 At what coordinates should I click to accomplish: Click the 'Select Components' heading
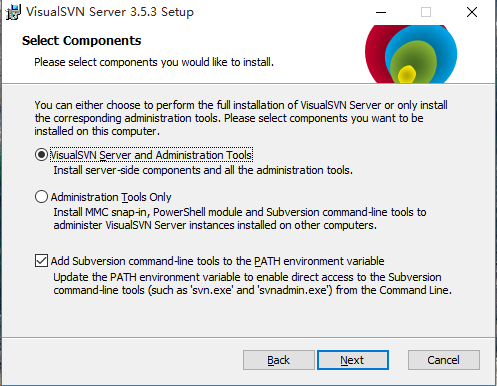(x=82, y=41)
